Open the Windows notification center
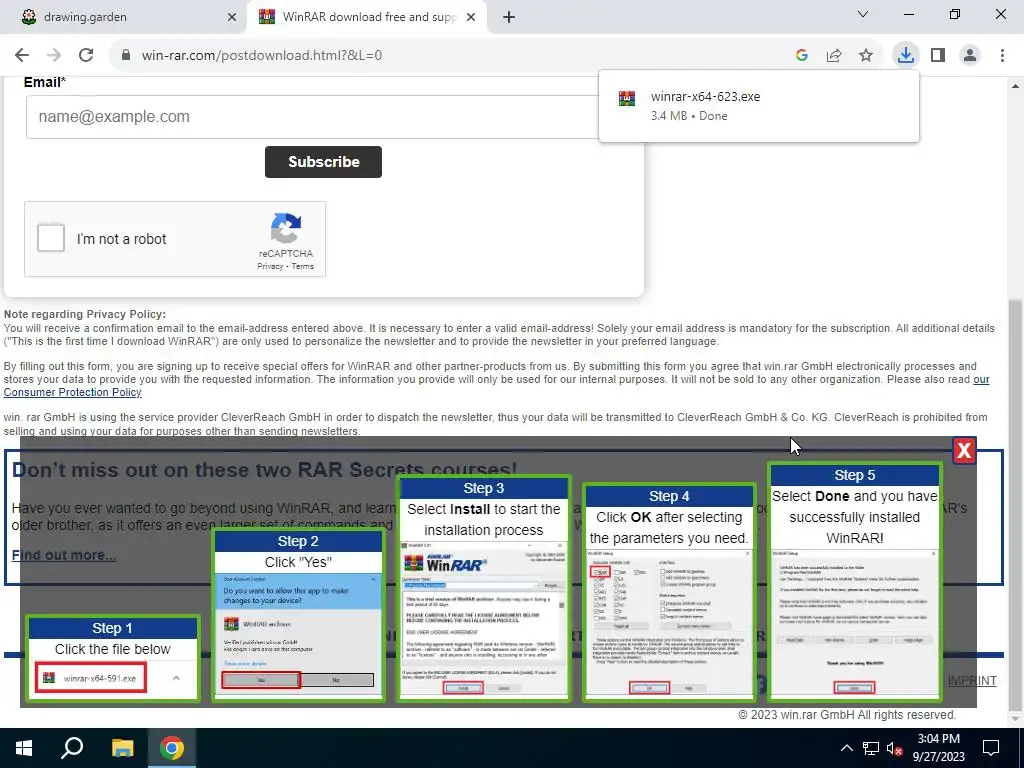This screenshot has height=768, width=1024. [991, 748]
